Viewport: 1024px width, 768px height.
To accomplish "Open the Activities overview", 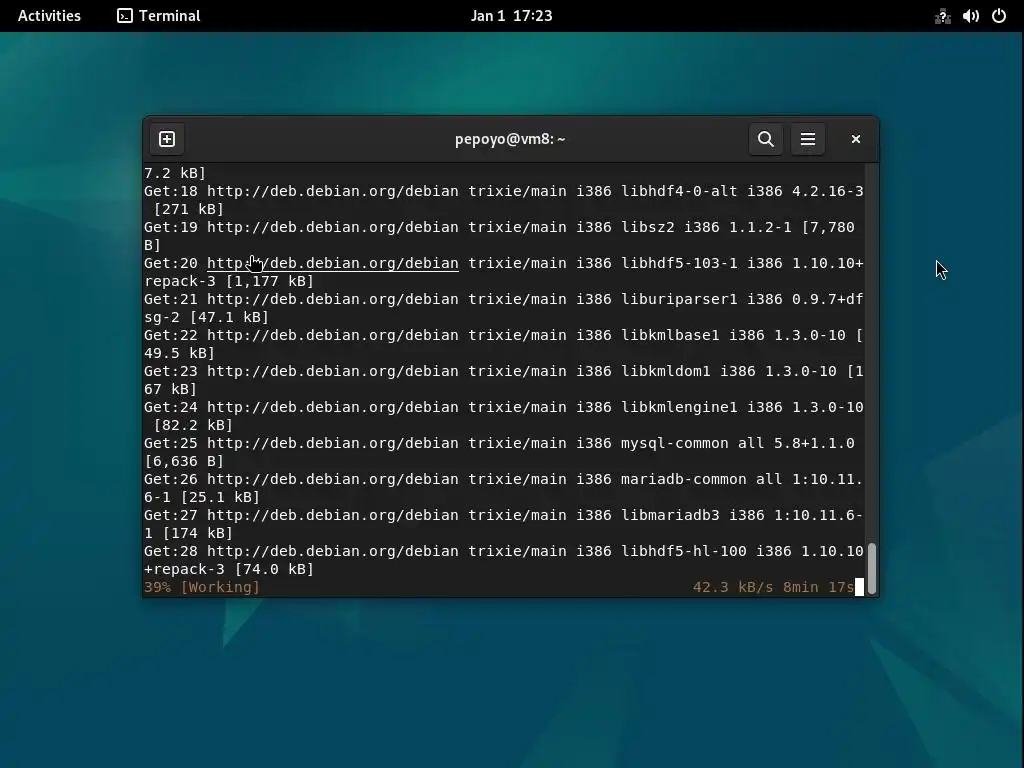I will (49, 16).
